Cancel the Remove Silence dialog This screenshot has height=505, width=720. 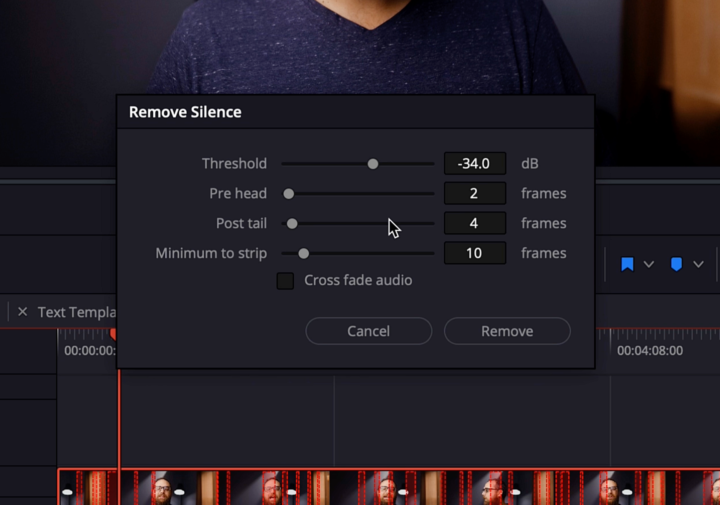[368, 331]
